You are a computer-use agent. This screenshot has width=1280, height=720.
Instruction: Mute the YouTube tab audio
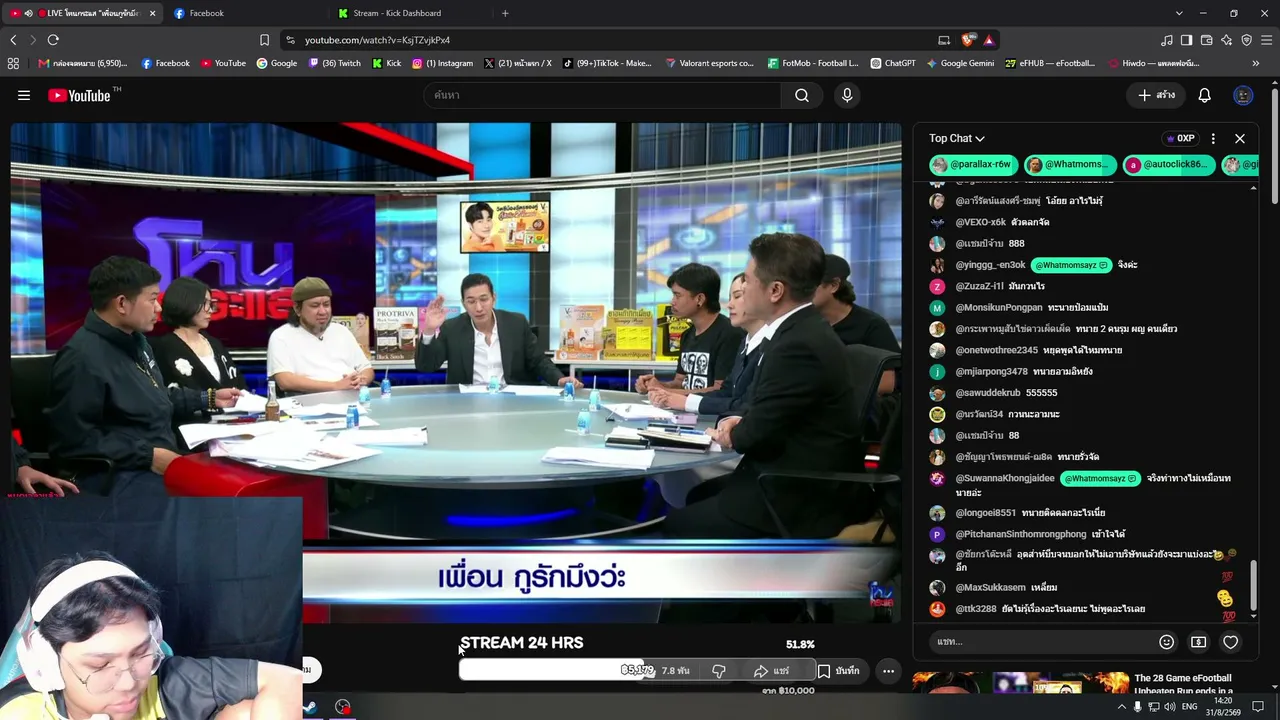point(28,13)
